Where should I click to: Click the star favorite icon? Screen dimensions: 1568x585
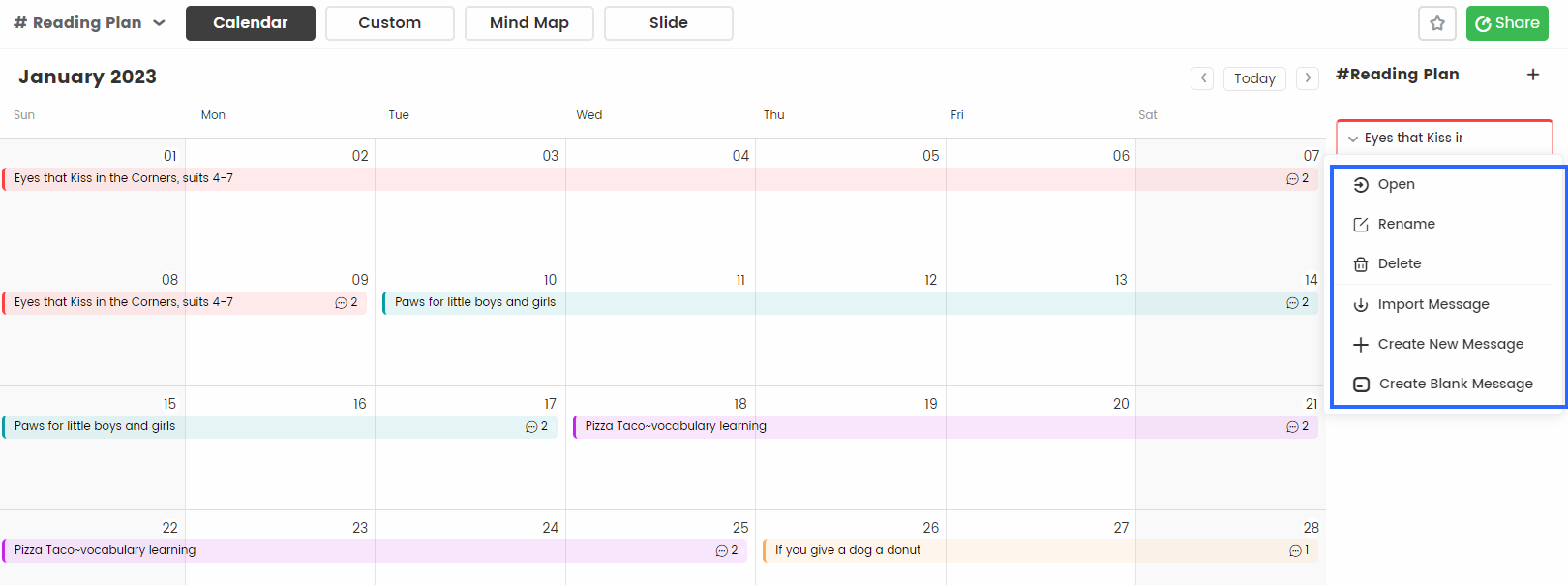tap(1437, 23)
